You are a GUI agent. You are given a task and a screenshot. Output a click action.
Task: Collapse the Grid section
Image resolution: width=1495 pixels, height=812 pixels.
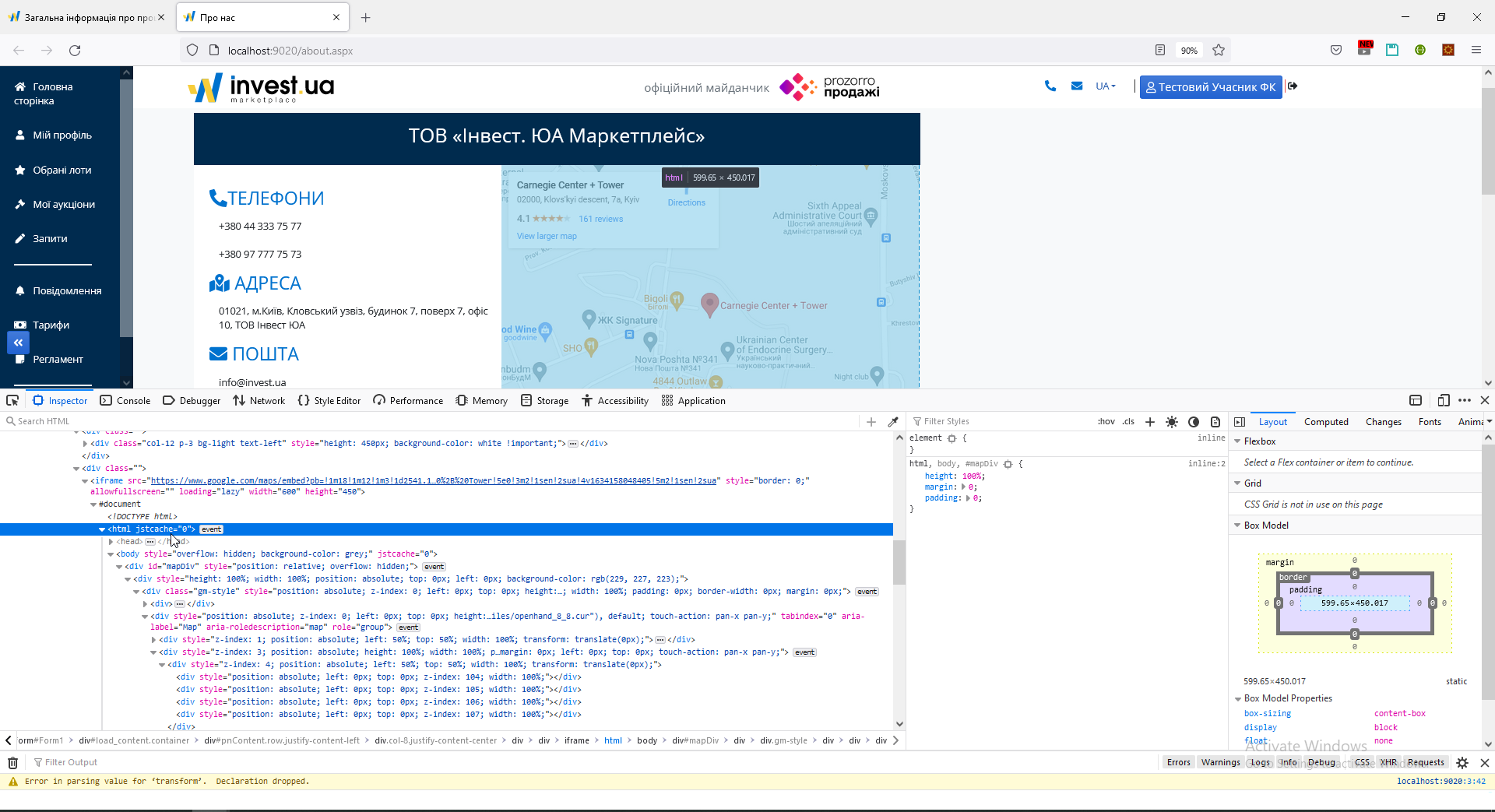point(1237,483)
